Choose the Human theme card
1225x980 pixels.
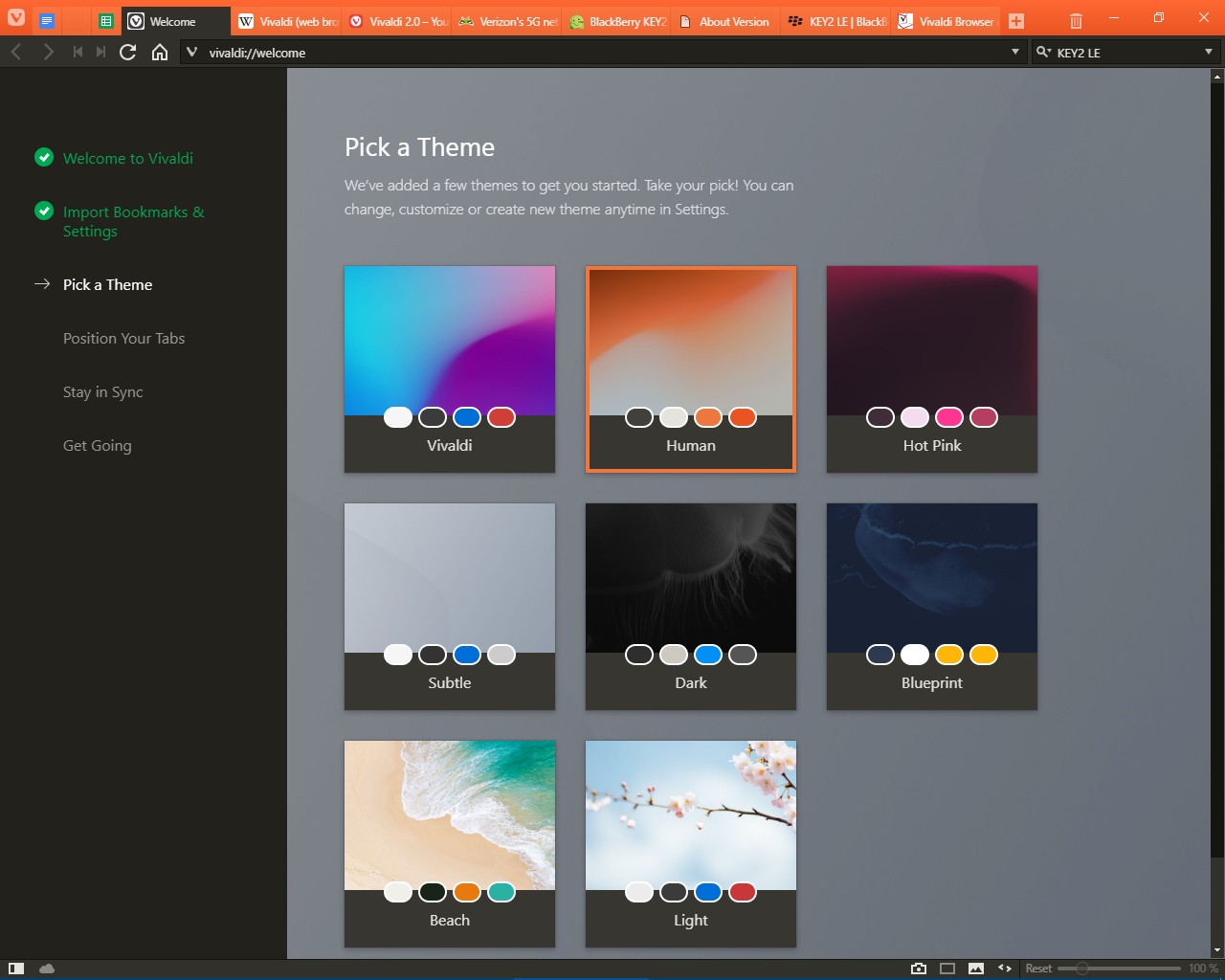[691, 369]
